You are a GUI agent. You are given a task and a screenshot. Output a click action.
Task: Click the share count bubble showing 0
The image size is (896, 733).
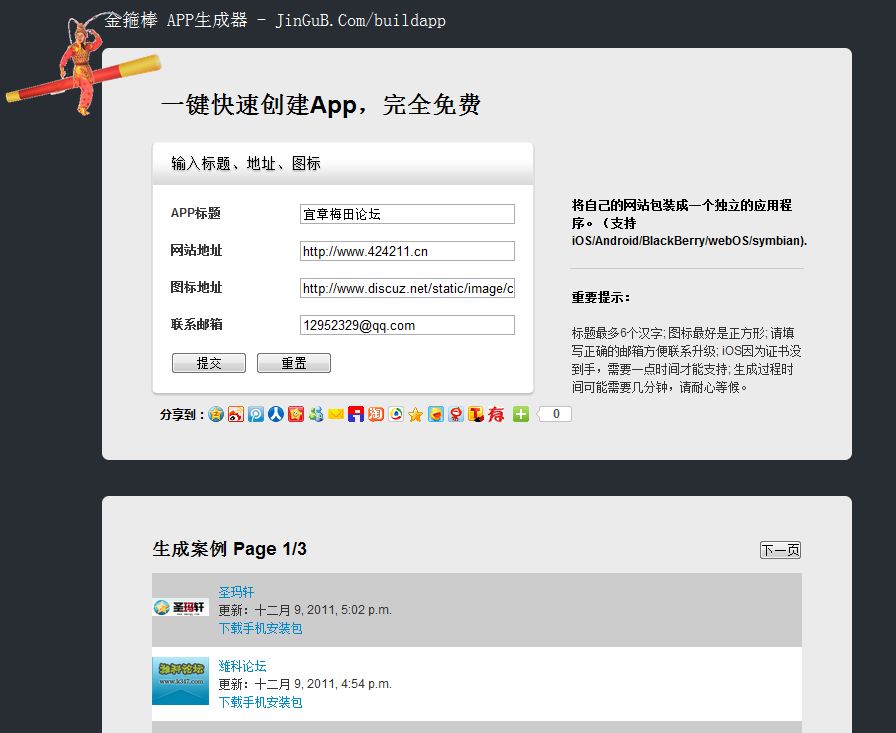(554, 414)
